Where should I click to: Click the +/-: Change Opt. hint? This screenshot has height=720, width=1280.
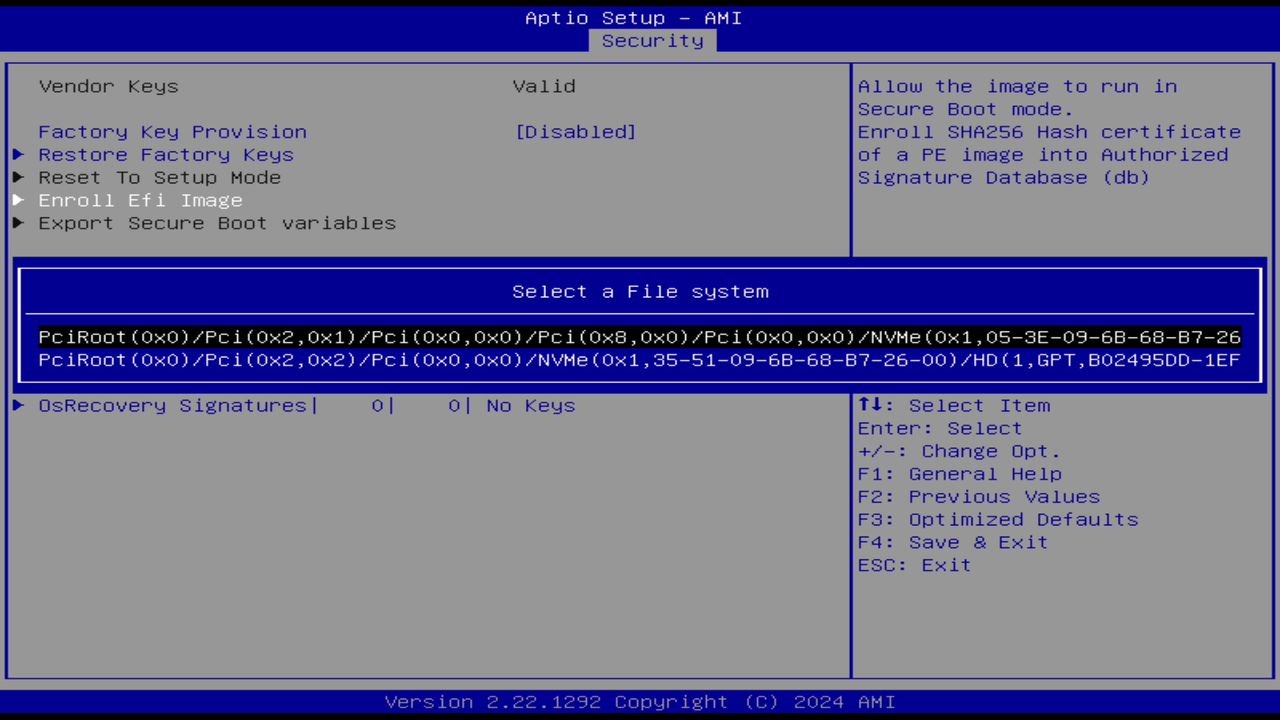(x=959, y=452)
